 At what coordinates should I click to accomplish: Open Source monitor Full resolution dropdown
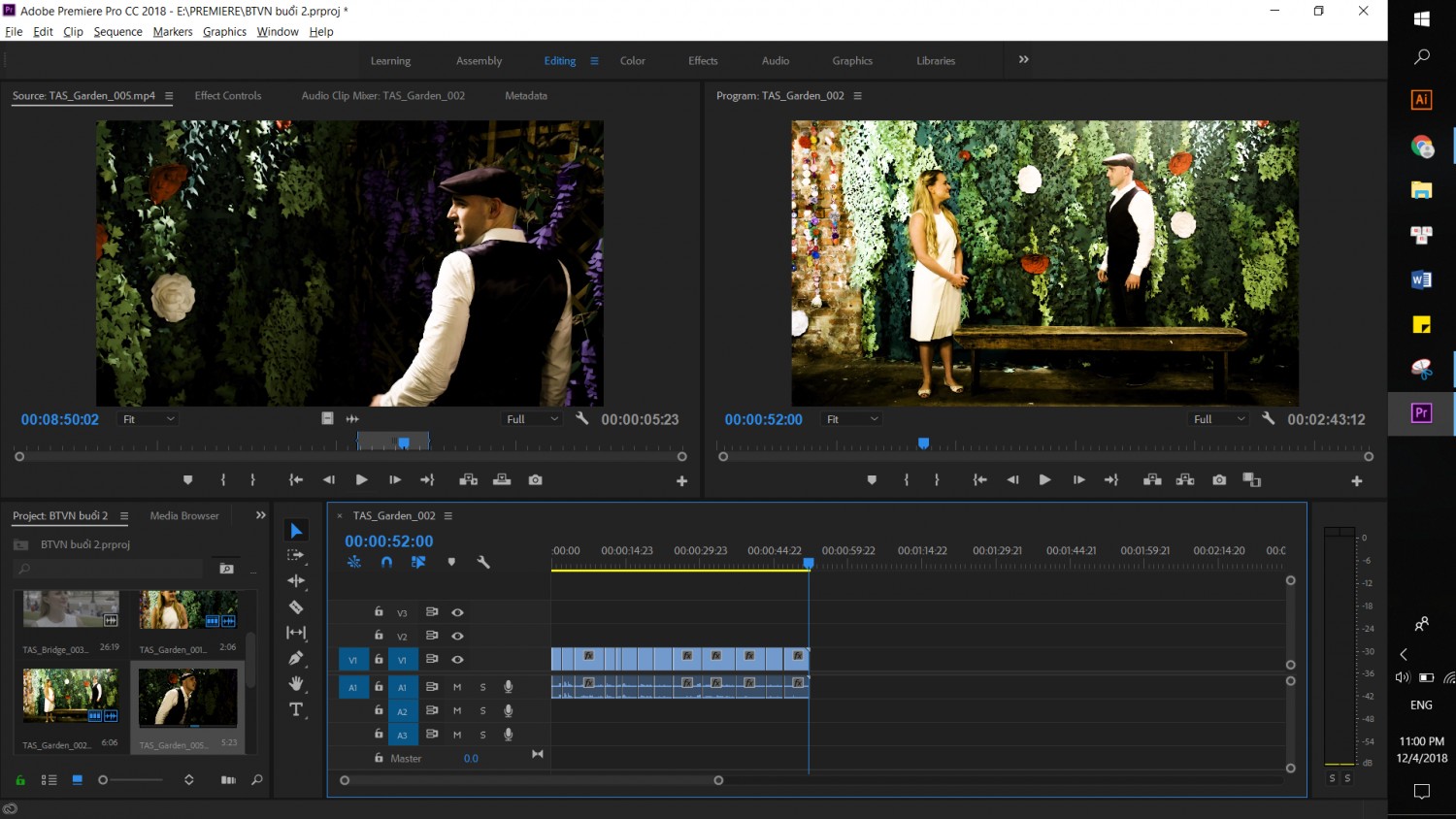pyautogui.click(x=532, y=419)
